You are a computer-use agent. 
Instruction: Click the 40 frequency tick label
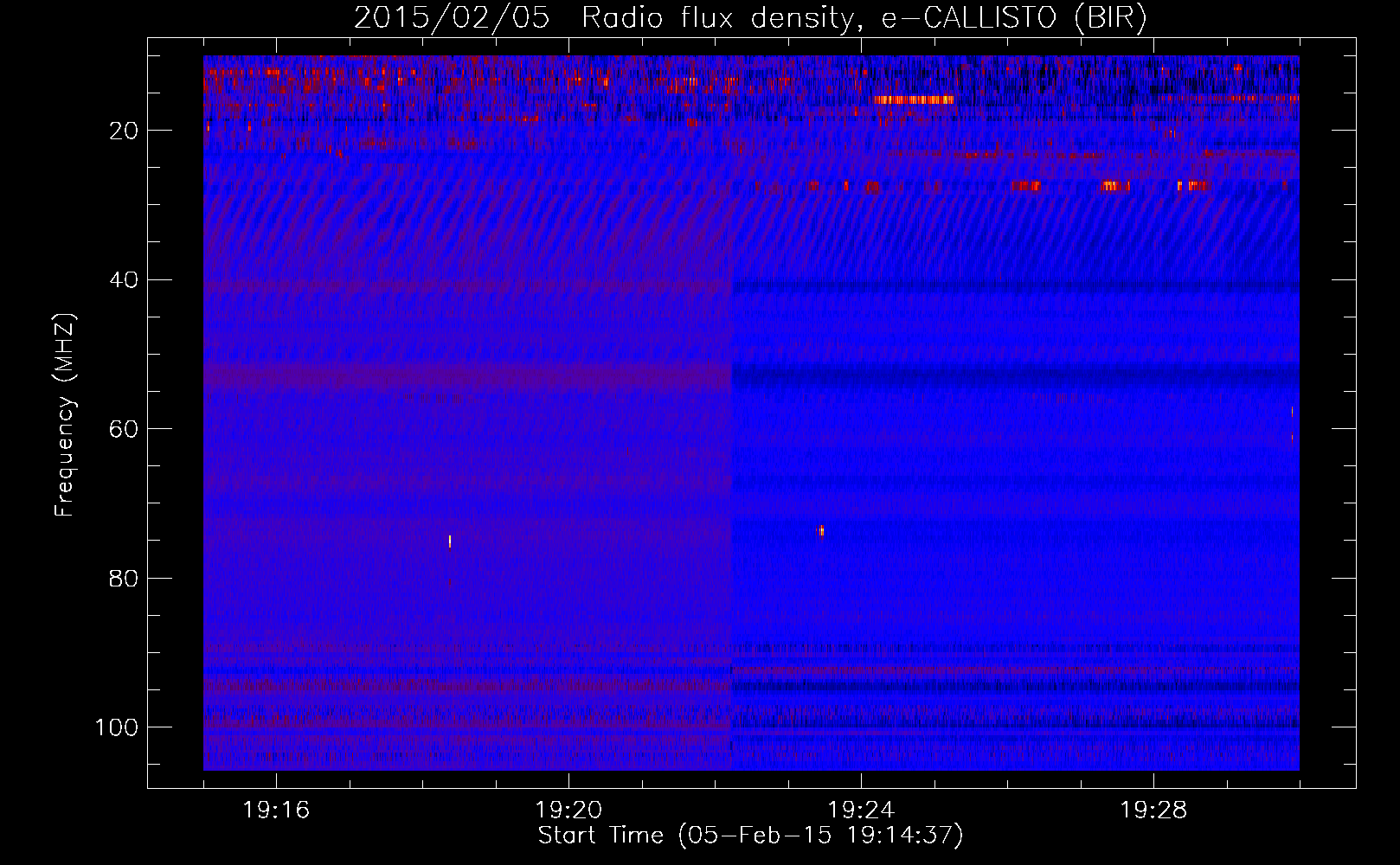click(124, 280)
